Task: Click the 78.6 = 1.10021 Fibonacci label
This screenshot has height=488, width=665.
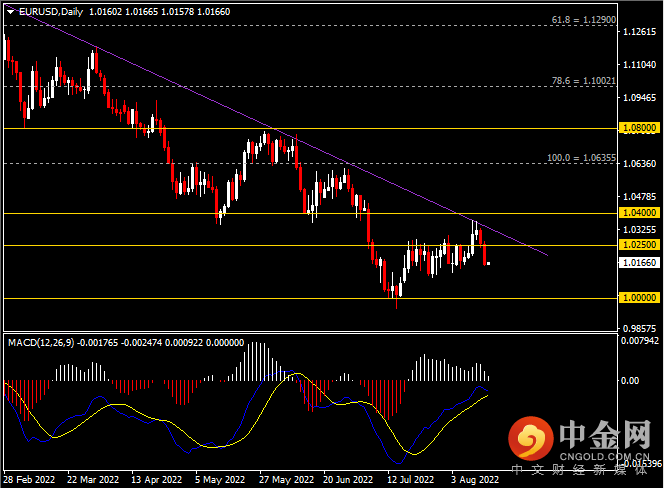Action: click(584, 81)
